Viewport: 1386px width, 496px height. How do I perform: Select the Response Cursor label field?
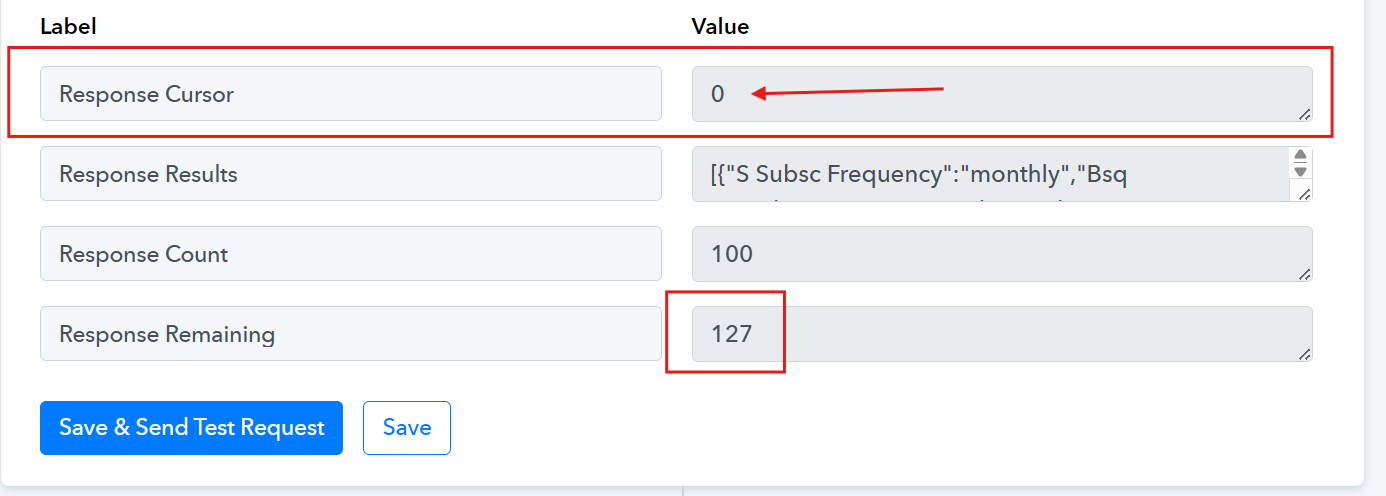pyautogui.click(x=351, y=94)
